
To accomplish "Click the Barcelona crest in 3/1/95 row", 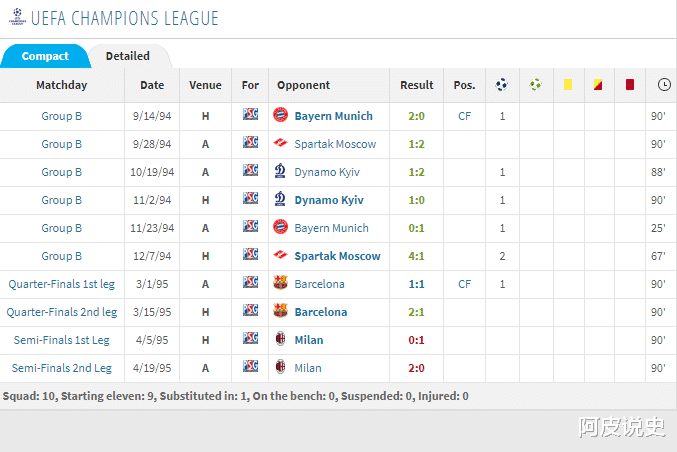I will (280, 284).
